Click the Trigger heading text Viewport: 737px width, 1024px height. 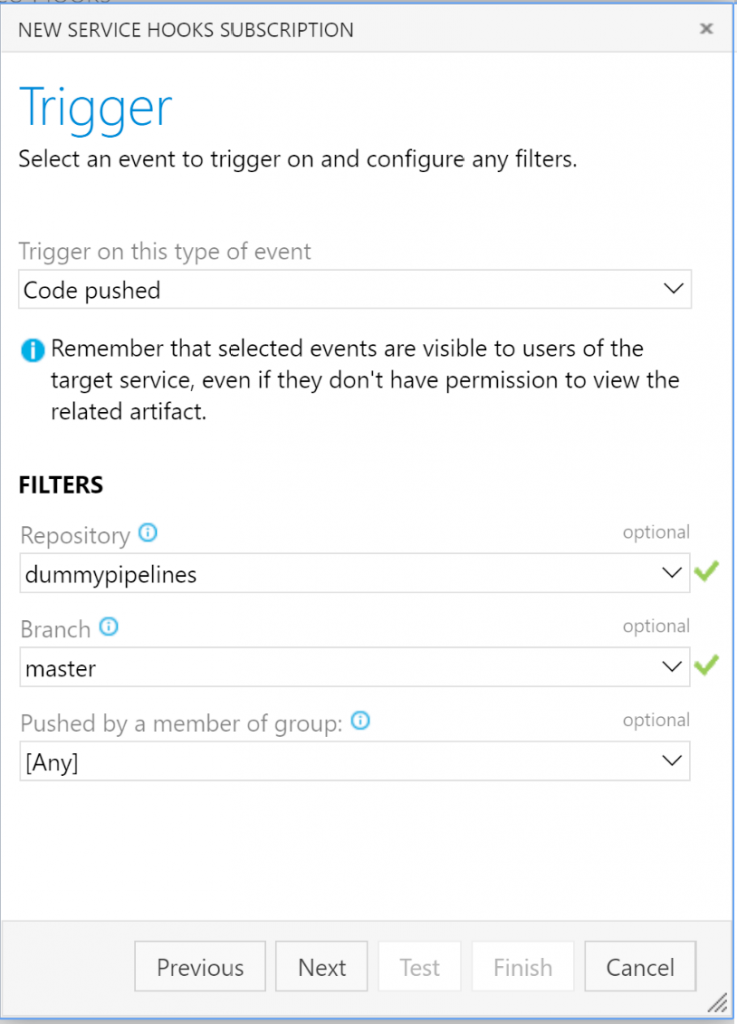coord(96,107)
